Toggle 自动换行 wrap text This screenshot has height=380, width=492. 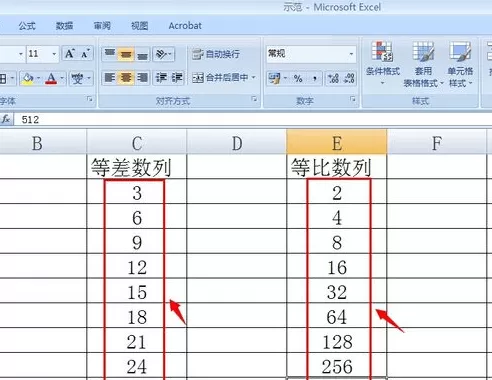(x=216, y=54)
